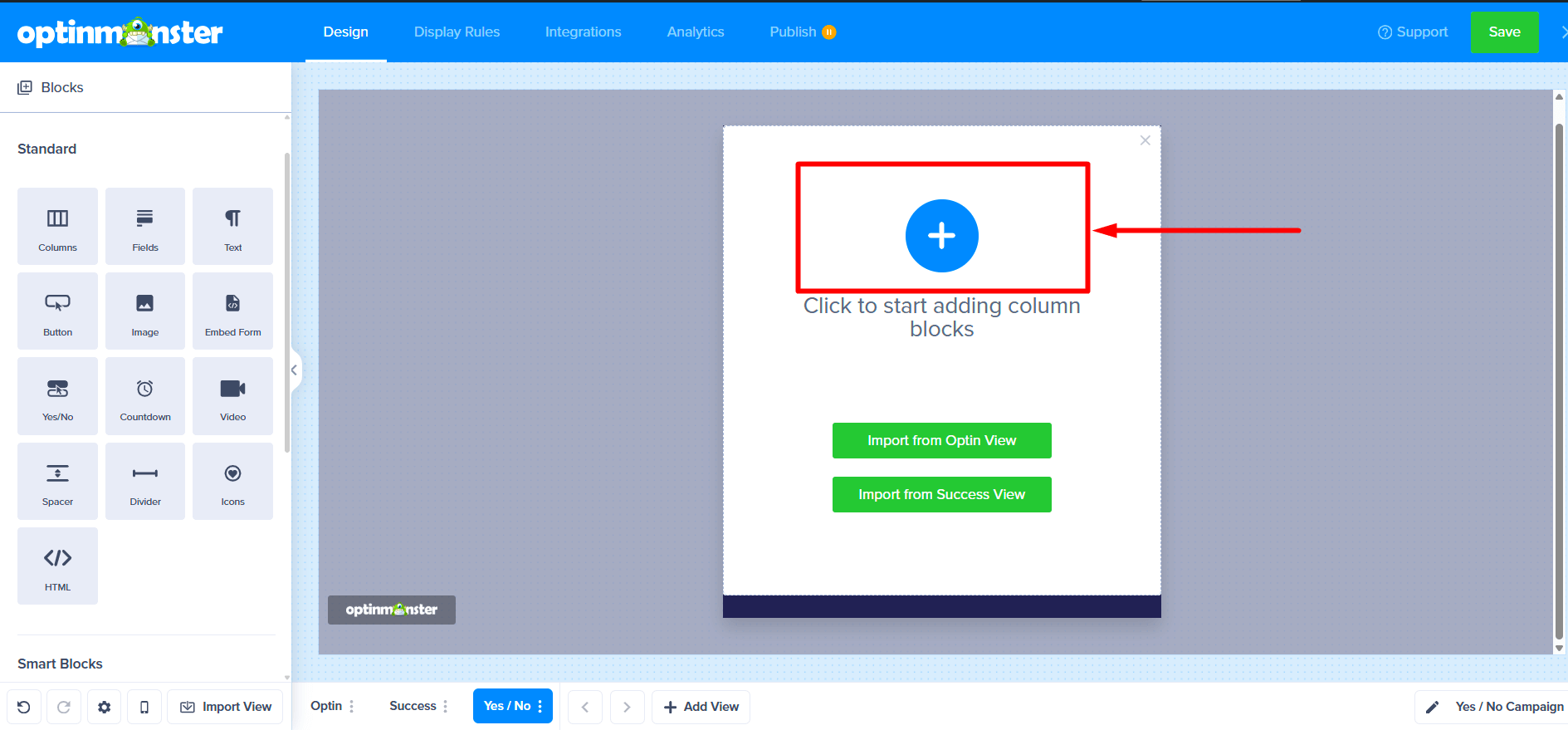Click the OptinMonster logo in header
Screen dimensions: 1568x730
pyautogui.click(x=120, y=32)
